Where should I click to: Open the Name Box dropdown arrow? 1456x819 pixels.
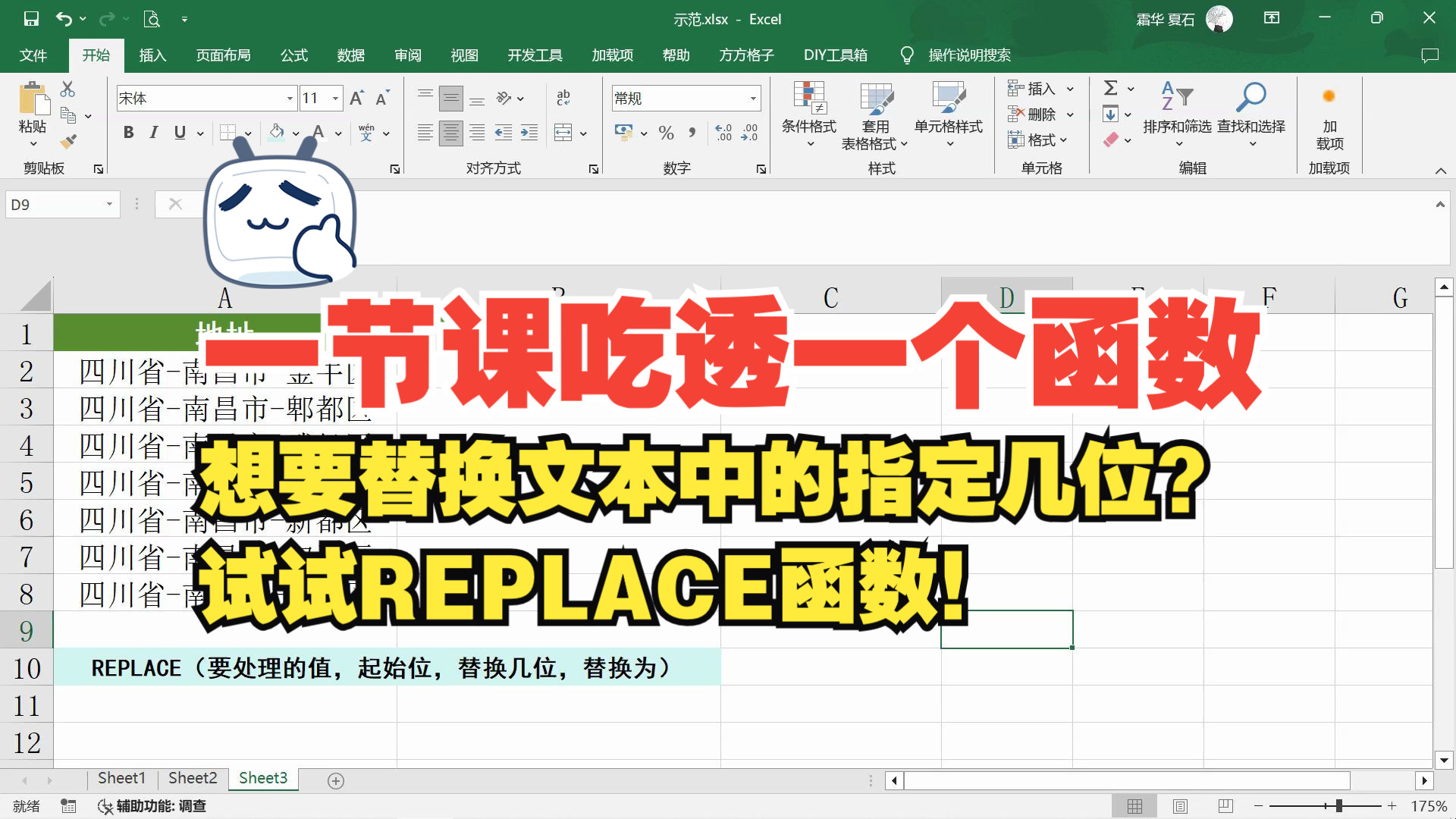109,205
